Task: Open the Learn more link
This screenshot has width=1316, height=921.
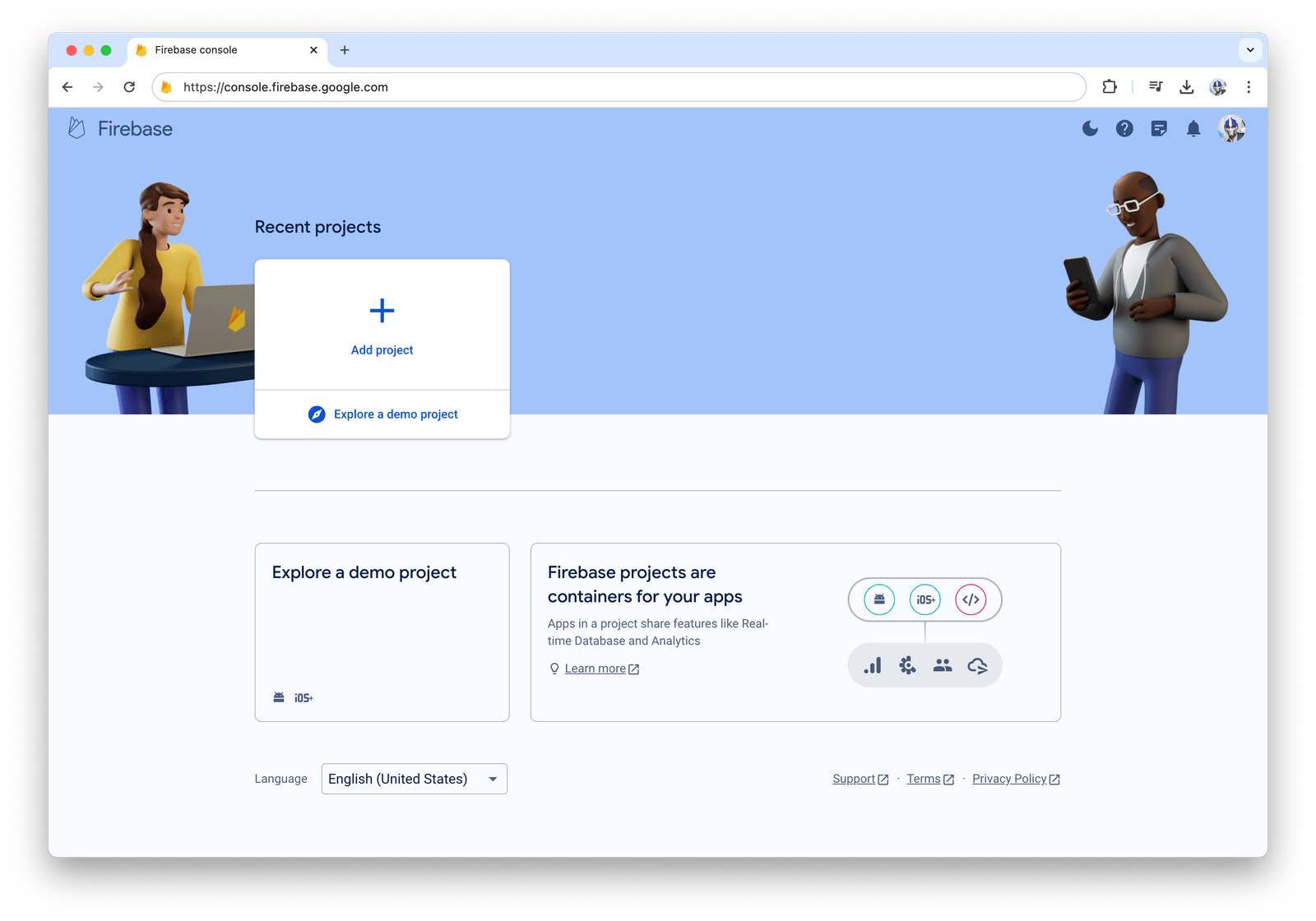Action: coord(601,669)
